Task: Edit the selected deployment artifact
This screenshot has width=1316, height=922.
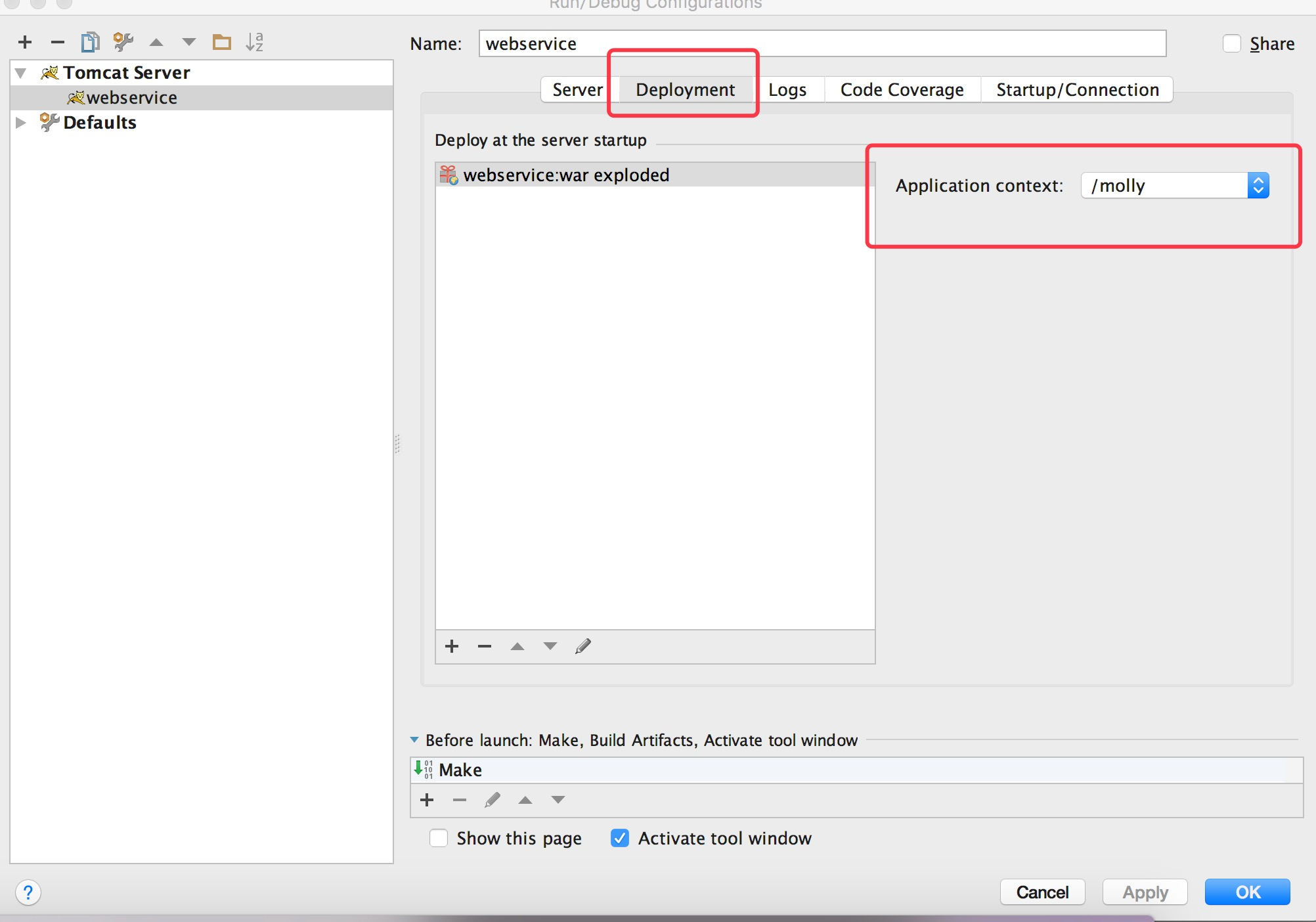Action: 583,646
